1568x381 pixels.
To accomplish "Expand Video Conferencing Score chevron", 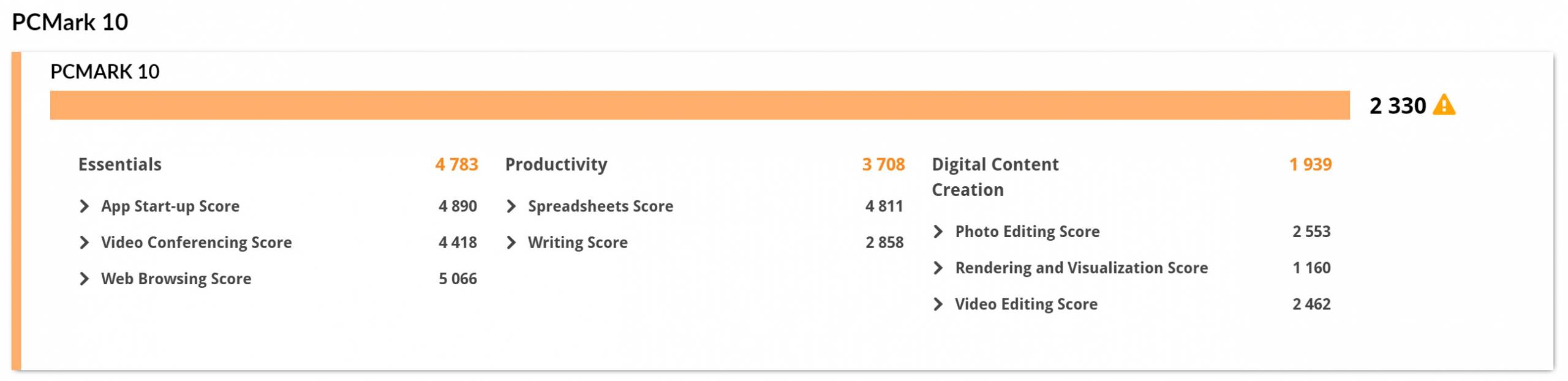I will (x=85, y=243).
